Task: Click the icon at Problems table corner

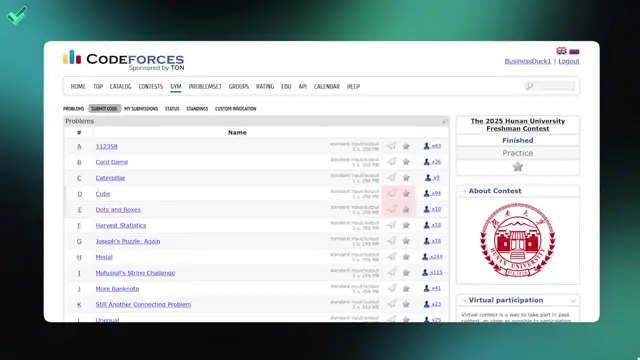Action: (444, 121)
